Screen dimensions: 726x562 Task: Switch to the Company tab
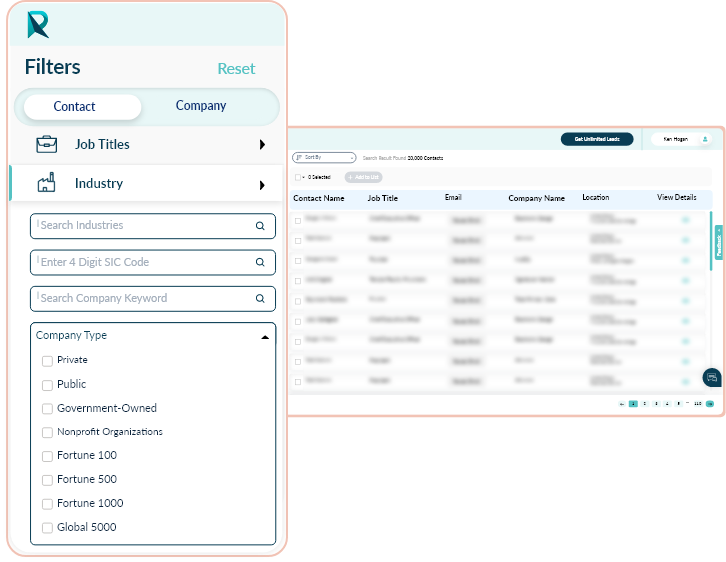pos(201,106)
